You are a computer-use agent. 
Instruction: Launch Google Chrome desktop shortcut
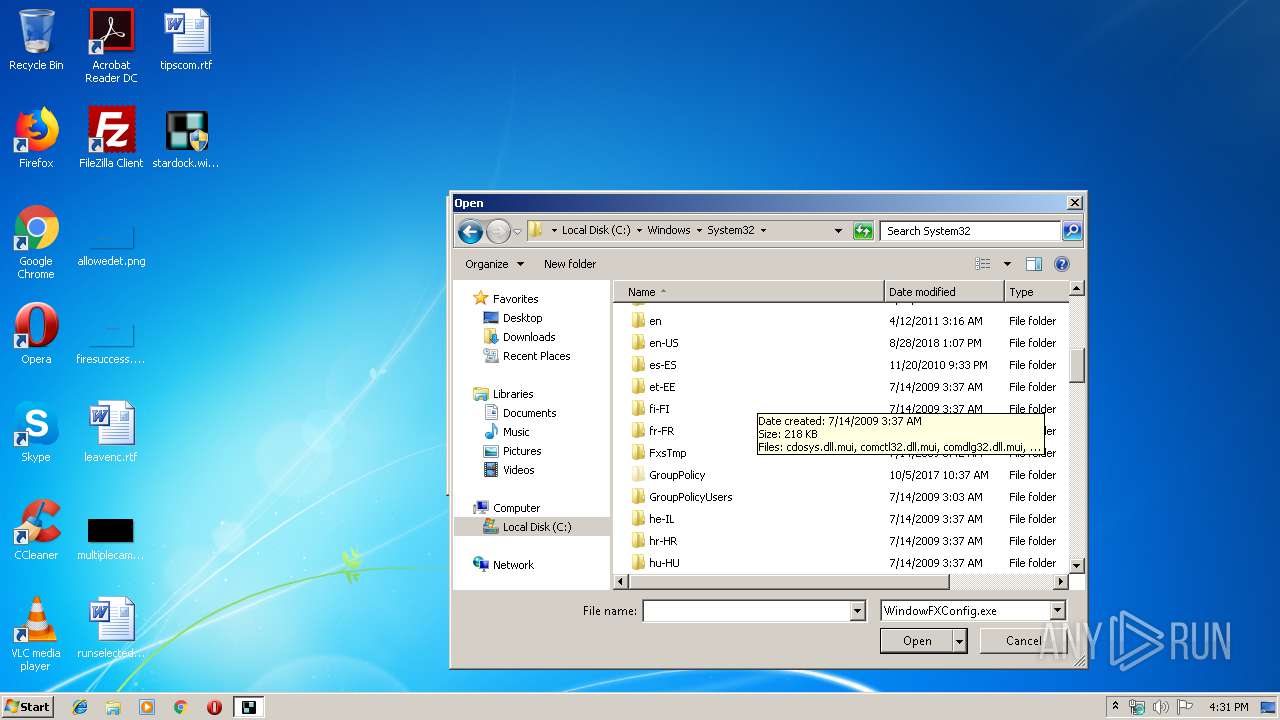click(36, 242)
